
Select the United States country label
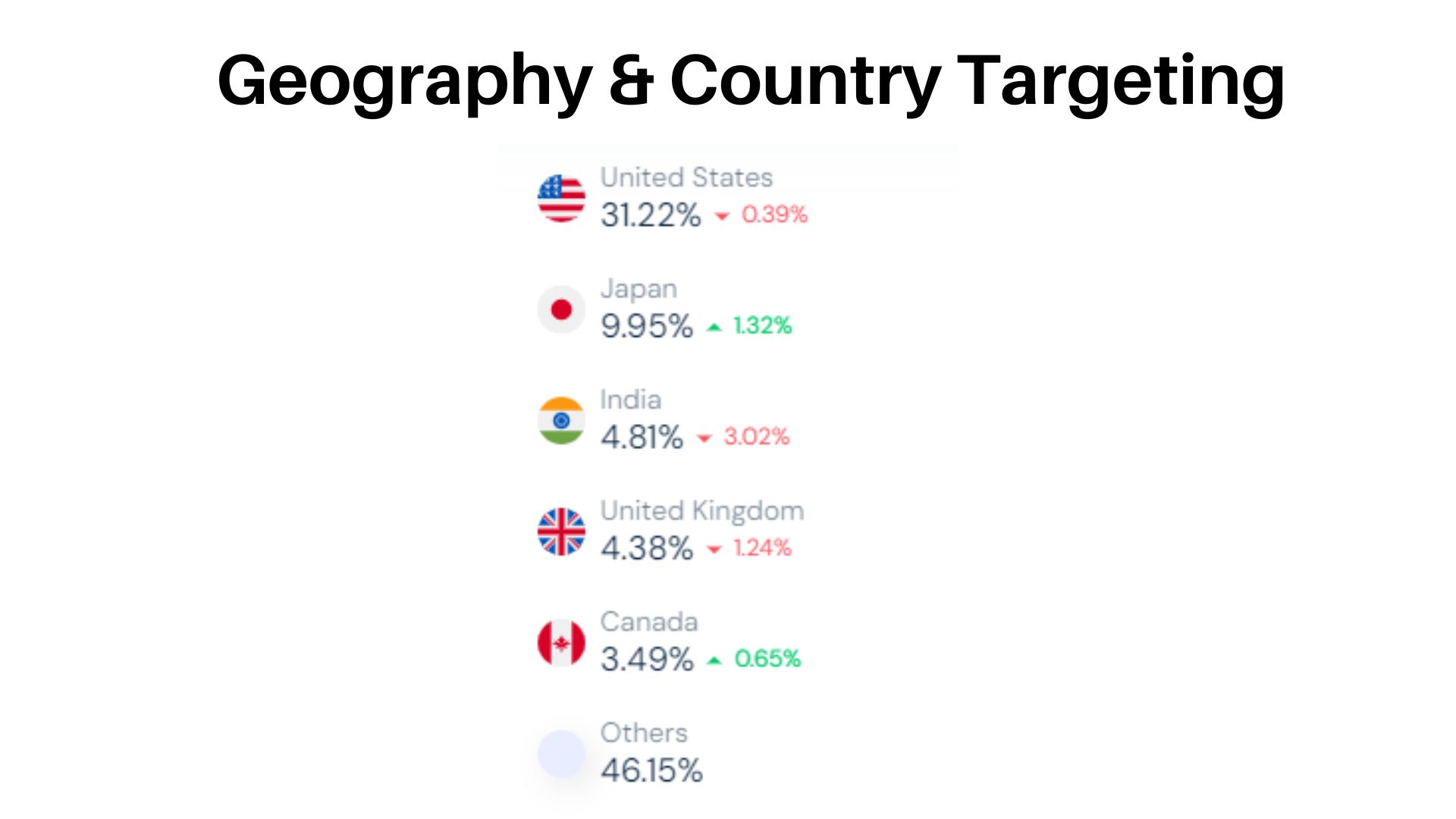point(686,177)
